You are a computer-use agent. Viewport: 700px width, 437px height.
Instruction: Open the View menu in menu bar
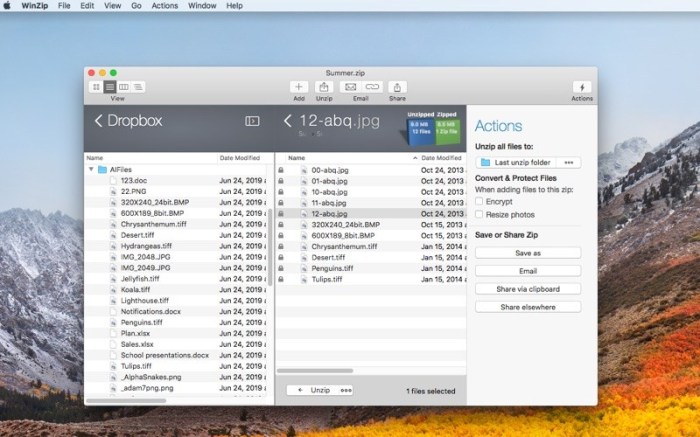point(109,6)
